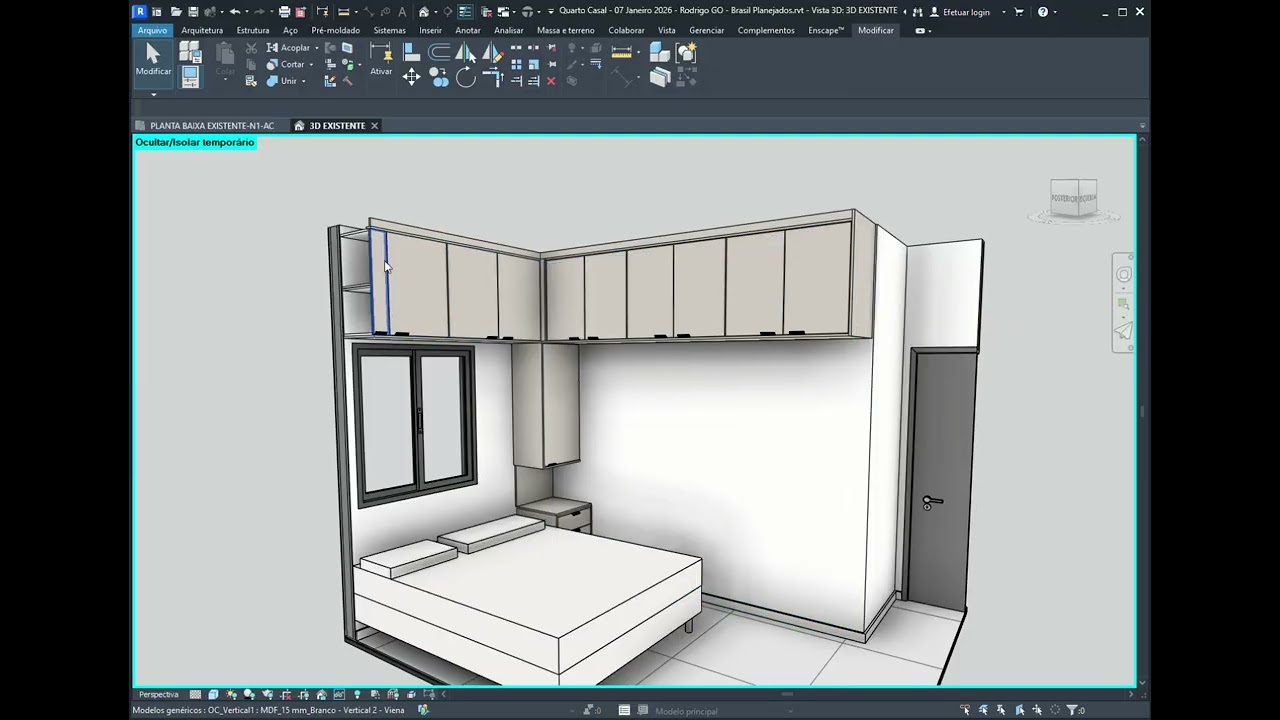Toggle select pinned elements in status bar

click(1001, 710)
